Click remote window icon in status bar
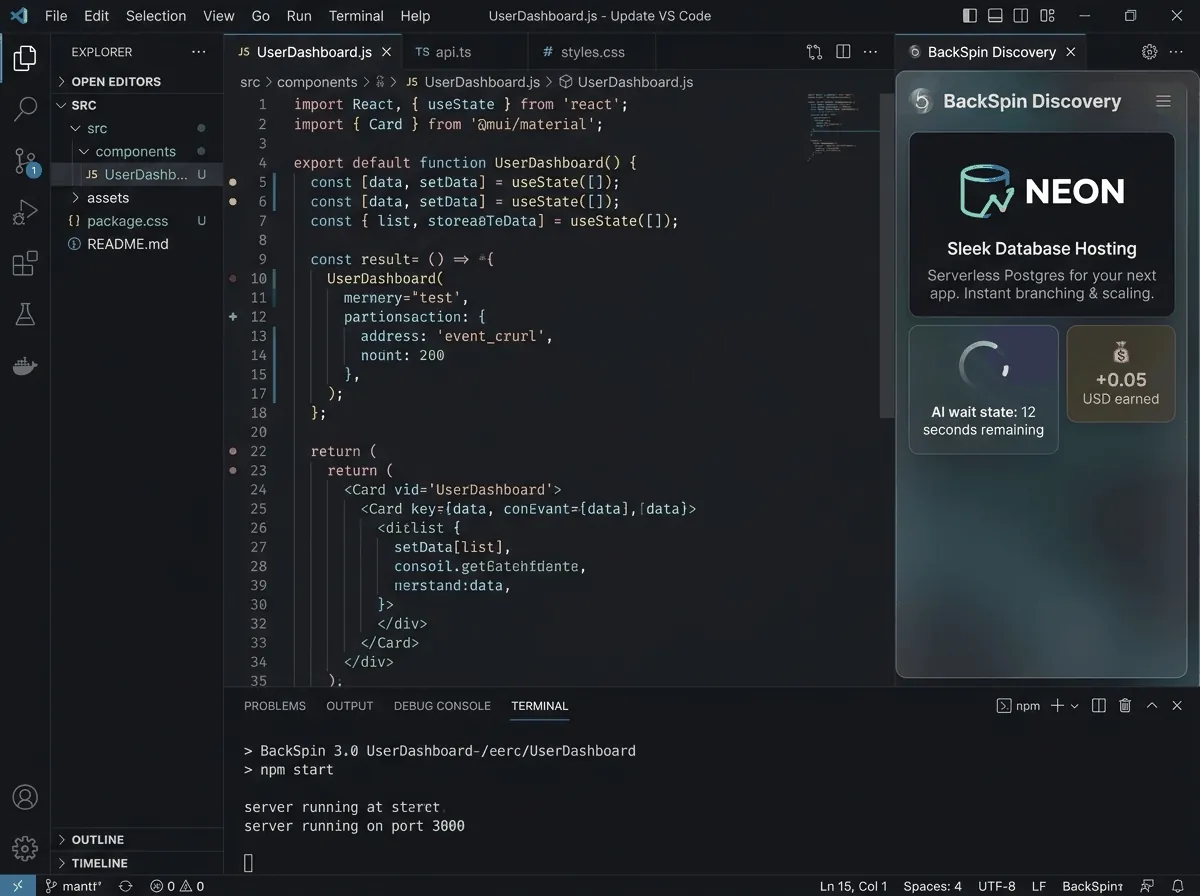Viewport: 1200px width, 896px height. pos(17,886)
